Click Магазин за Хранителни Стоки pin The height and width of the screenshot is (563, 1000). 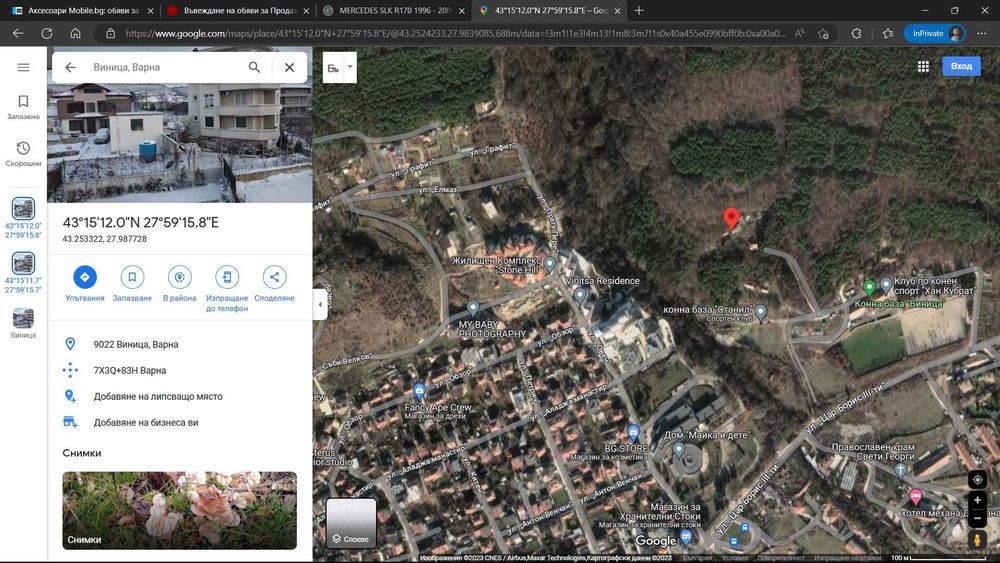[686, 537]
